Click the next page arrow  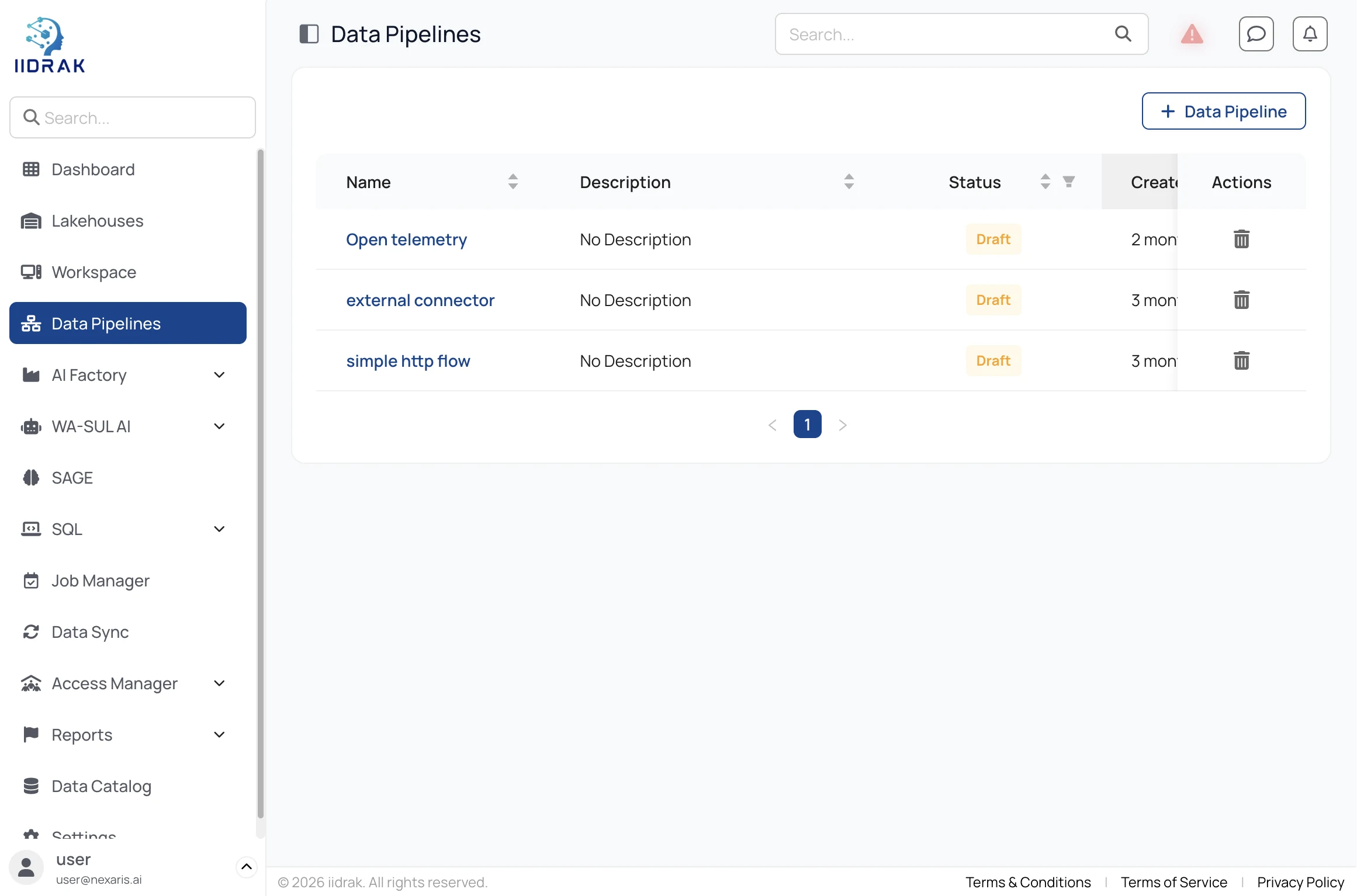(x=842, y=425)
